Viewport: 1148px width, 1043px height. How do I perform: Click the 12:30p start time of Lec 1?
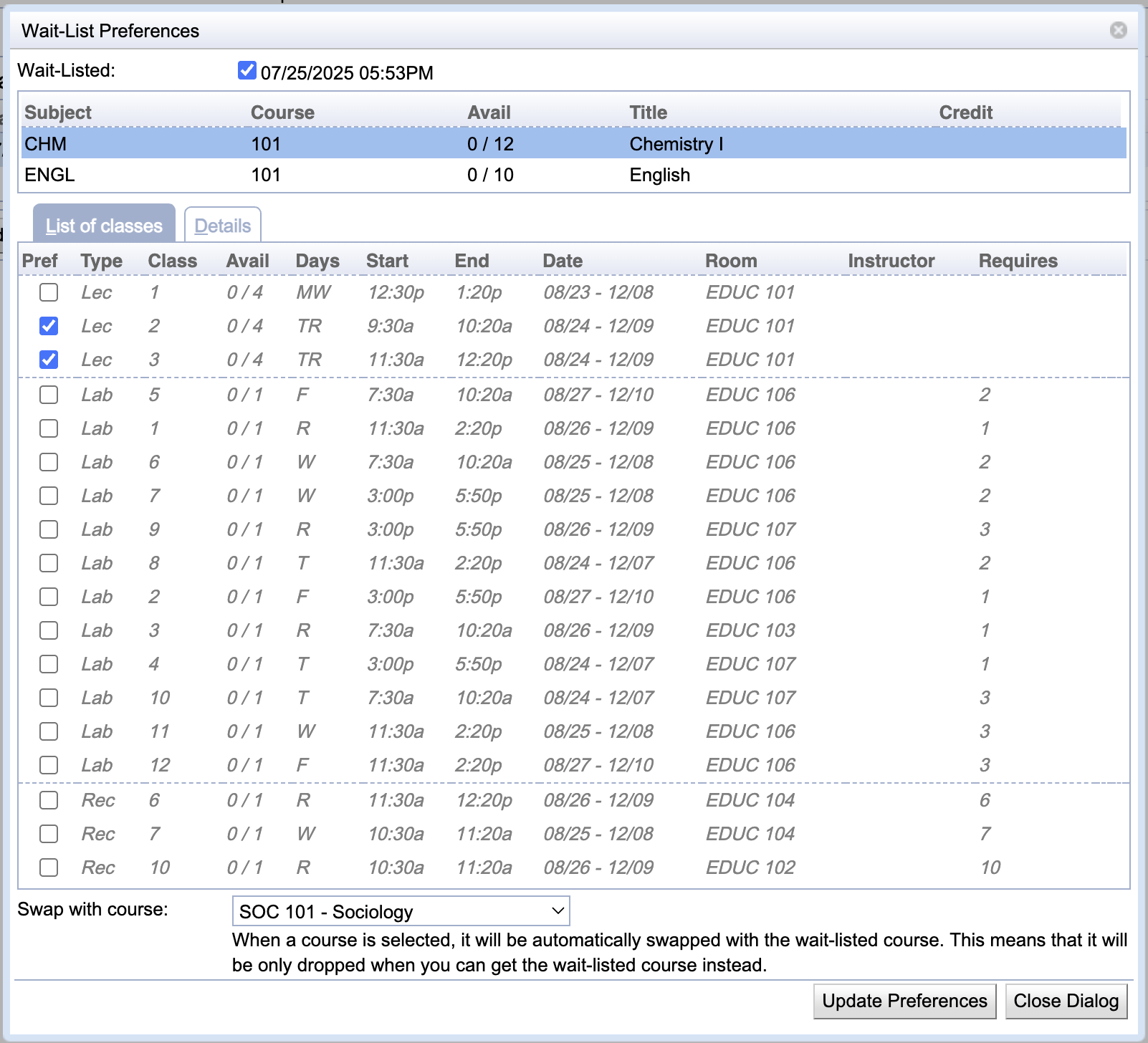396,292
